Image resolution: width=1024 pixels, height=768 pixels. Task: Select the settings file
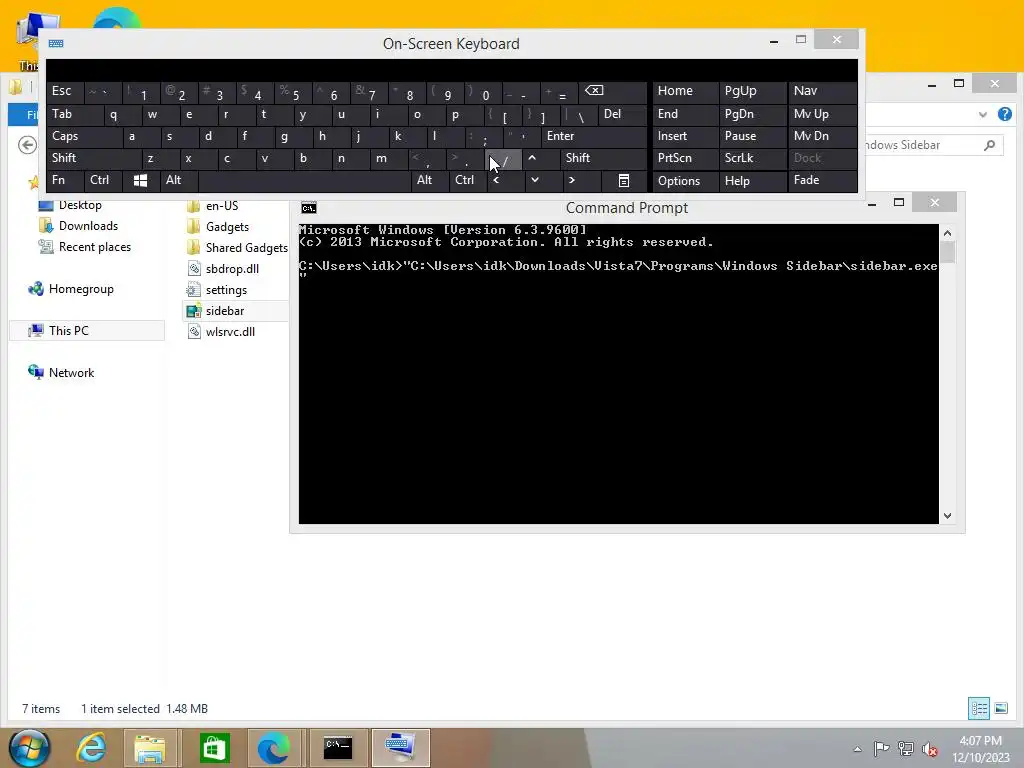(226, 289)
